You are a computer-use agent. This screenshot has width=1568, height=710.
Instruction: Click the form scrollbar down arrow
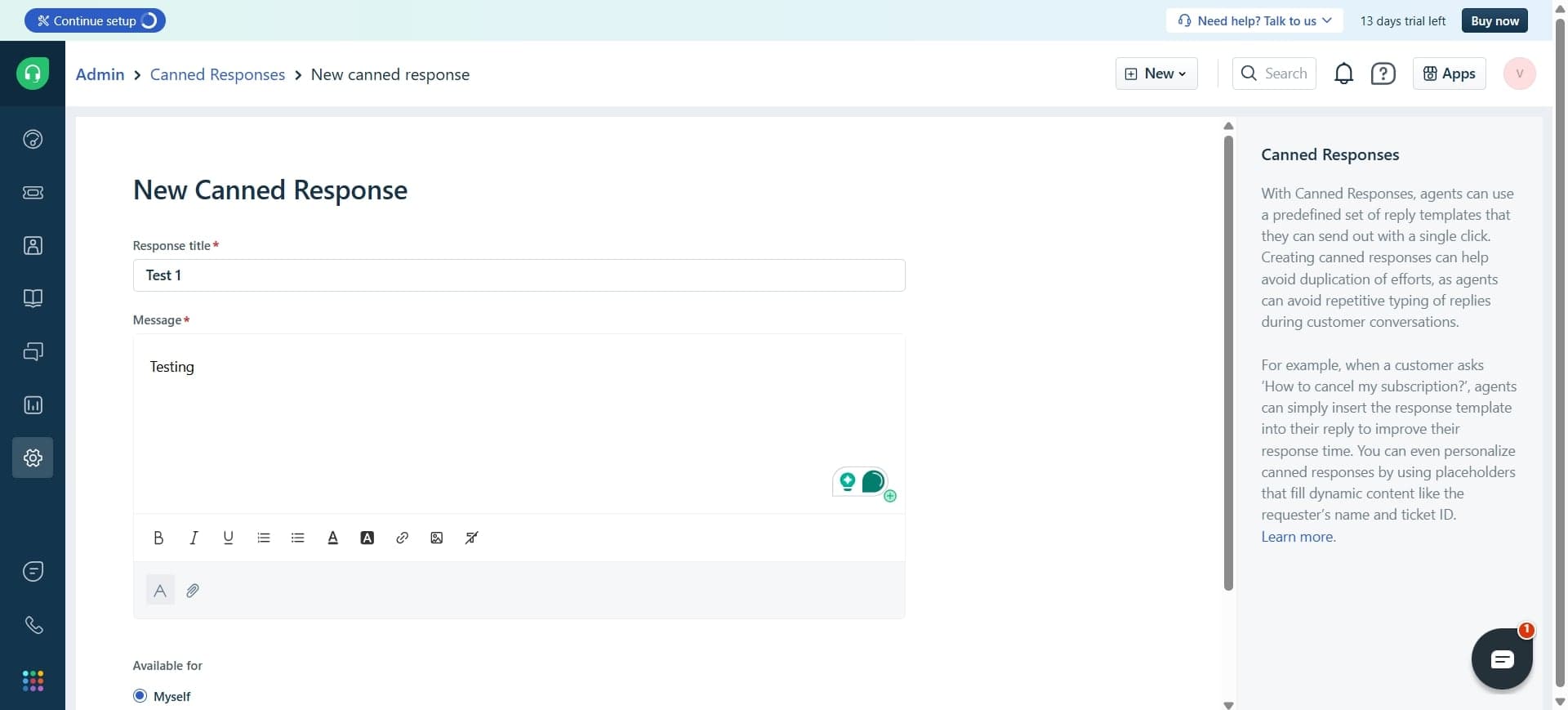(x=1228, y=704)
